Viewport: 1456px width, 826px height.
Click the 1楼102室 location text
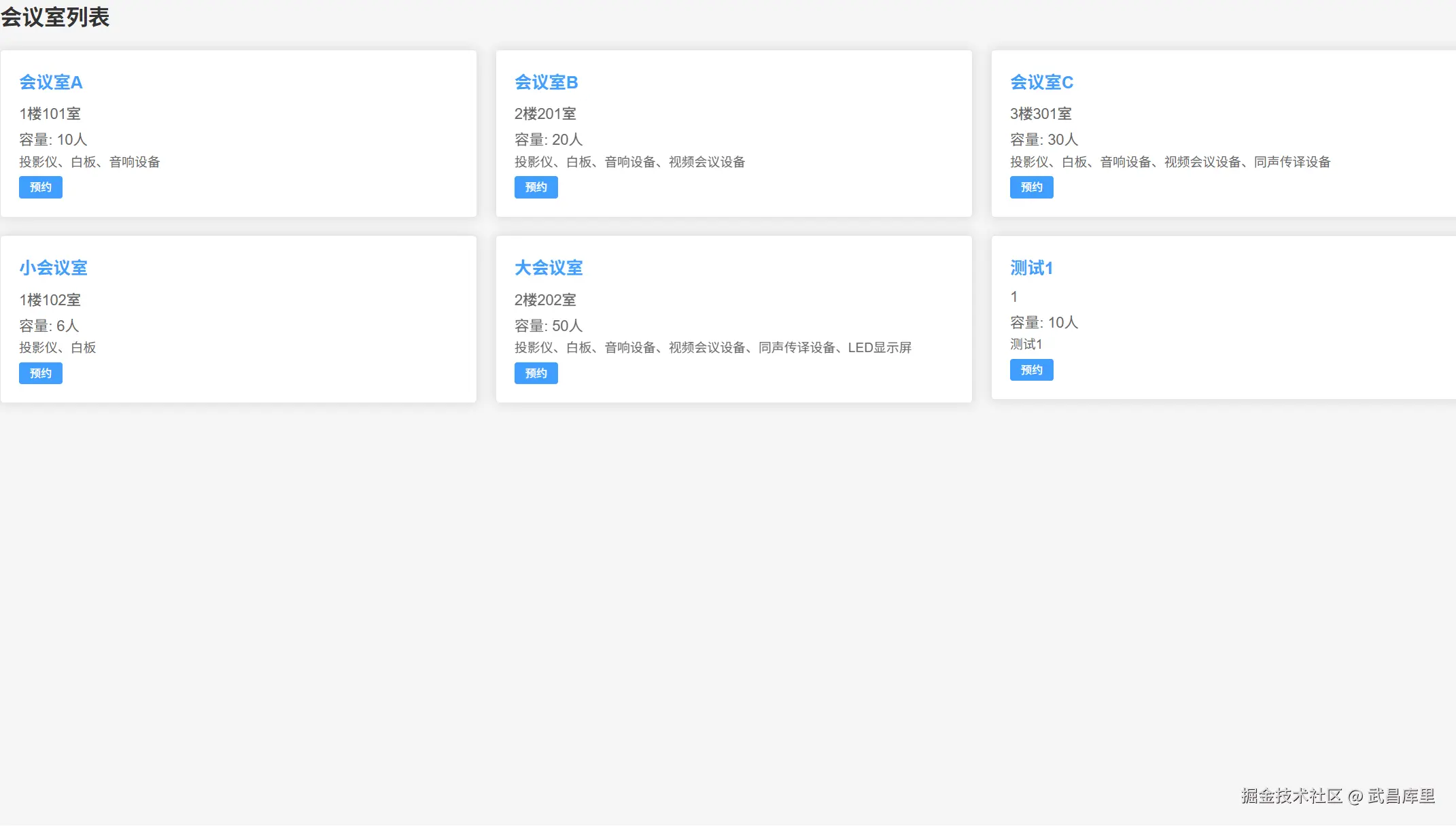(x=50, y=300)
